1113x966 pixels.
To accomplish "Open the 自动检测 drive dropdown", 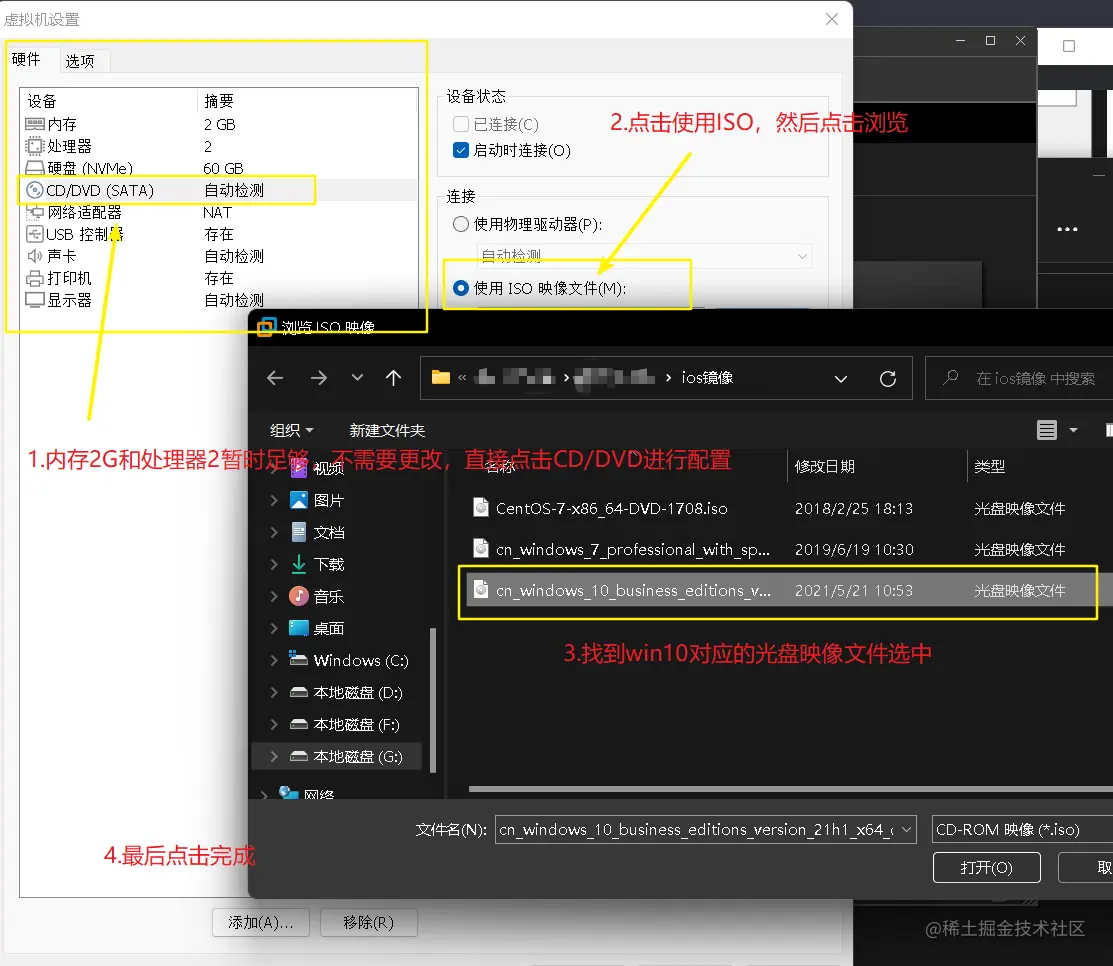I will (802, 255).
